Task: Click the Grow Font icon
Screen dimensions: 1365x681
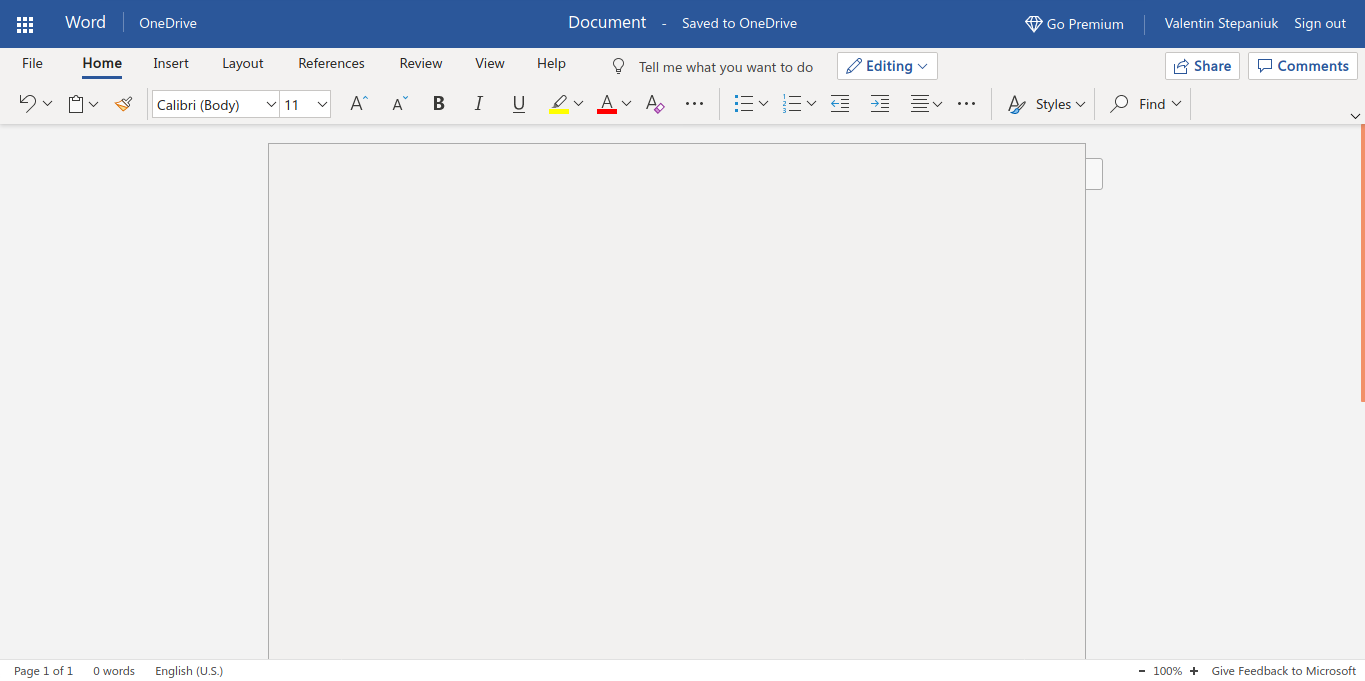Action: tap(358, 104)
